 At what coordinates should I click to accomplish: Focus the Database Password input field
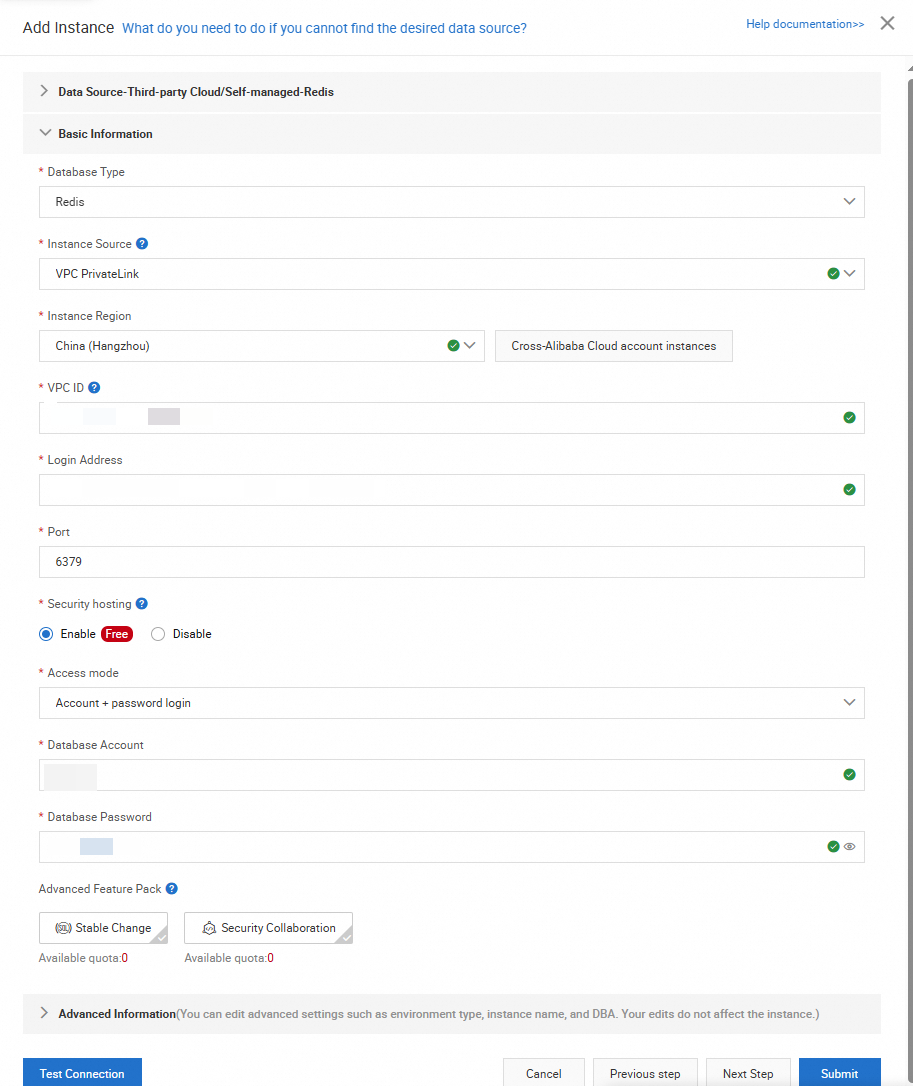pyautogui.click(x=452, y=847)
